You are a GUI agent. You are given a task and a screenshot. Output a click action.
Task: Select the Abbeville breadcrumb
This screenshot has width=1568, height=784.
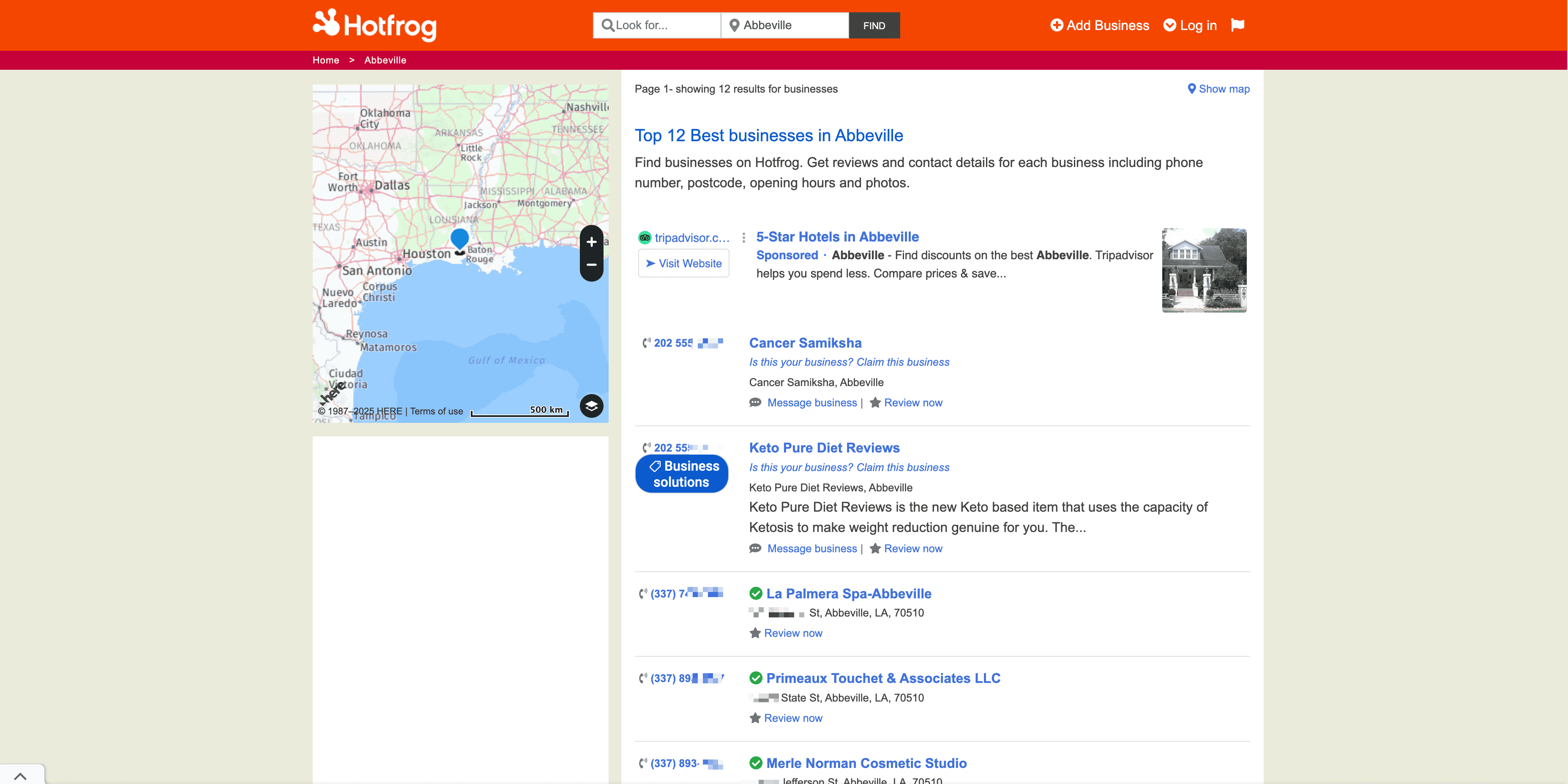click(x=385, y=60)
